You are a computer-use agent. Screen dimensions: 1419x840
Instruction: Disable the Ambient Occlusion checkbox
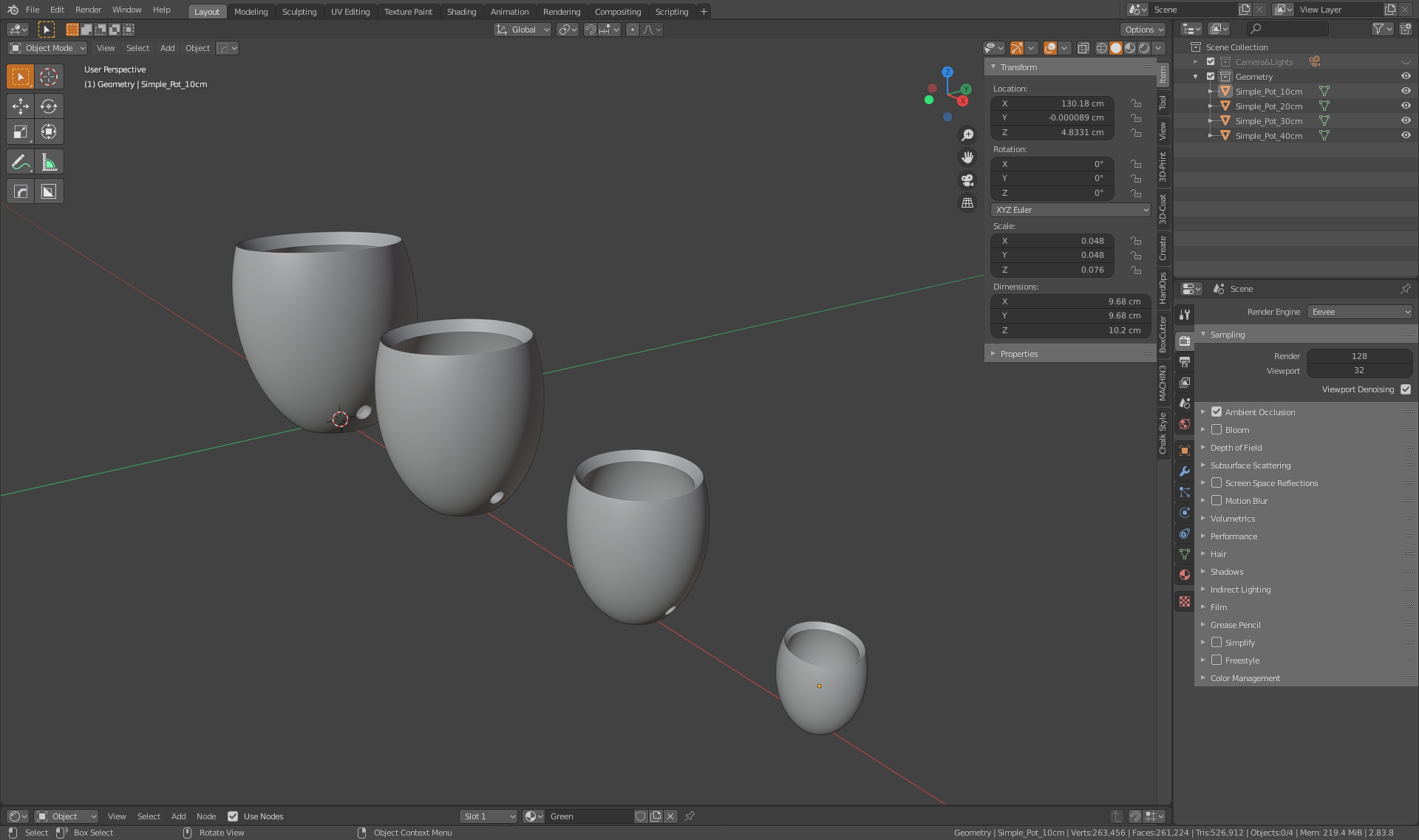pyautogui.click(x=1216, y=412)
